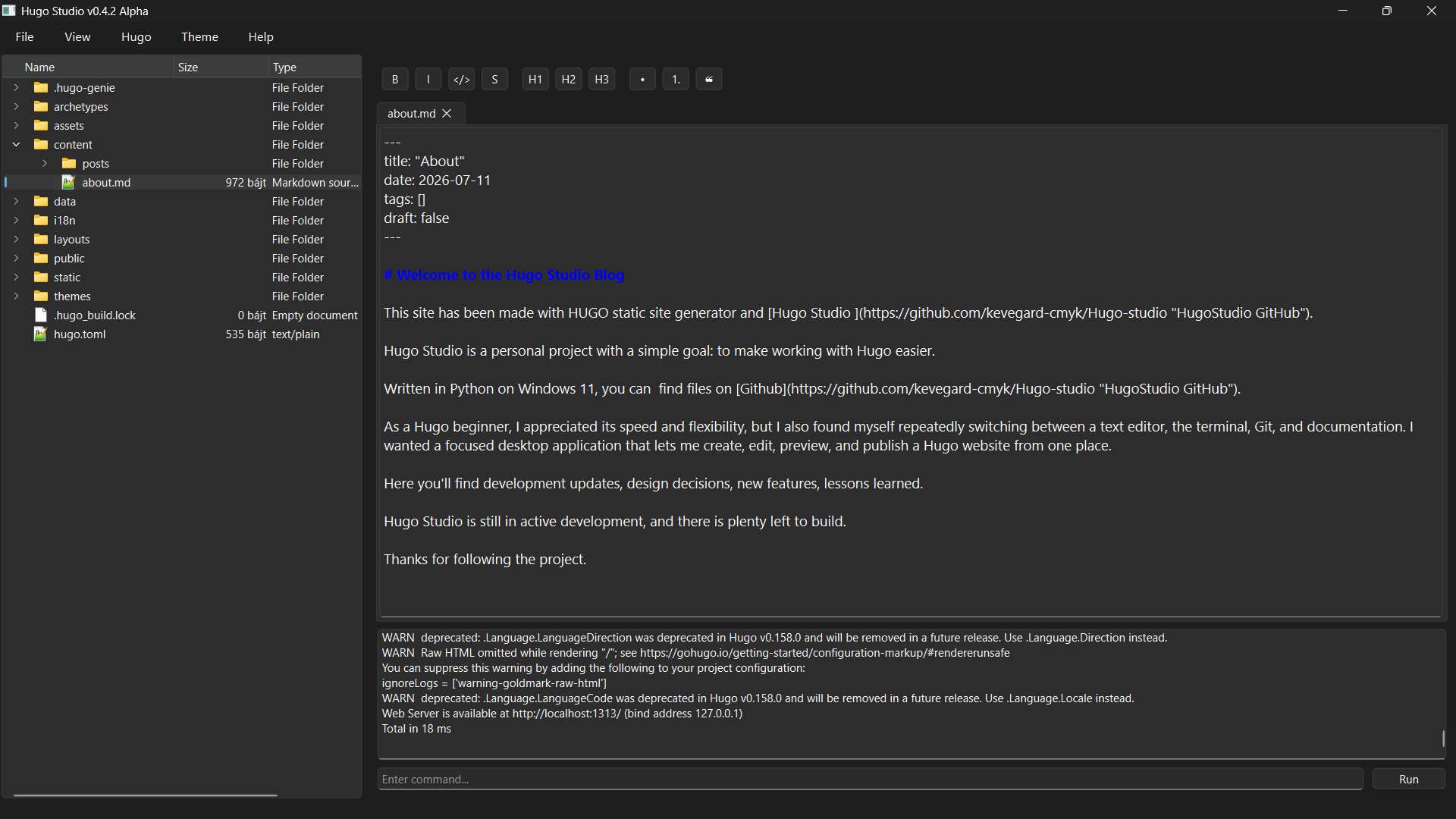Insert H1 heading
Viewport: 1456px width, 819px height.
tap(535, 79)
